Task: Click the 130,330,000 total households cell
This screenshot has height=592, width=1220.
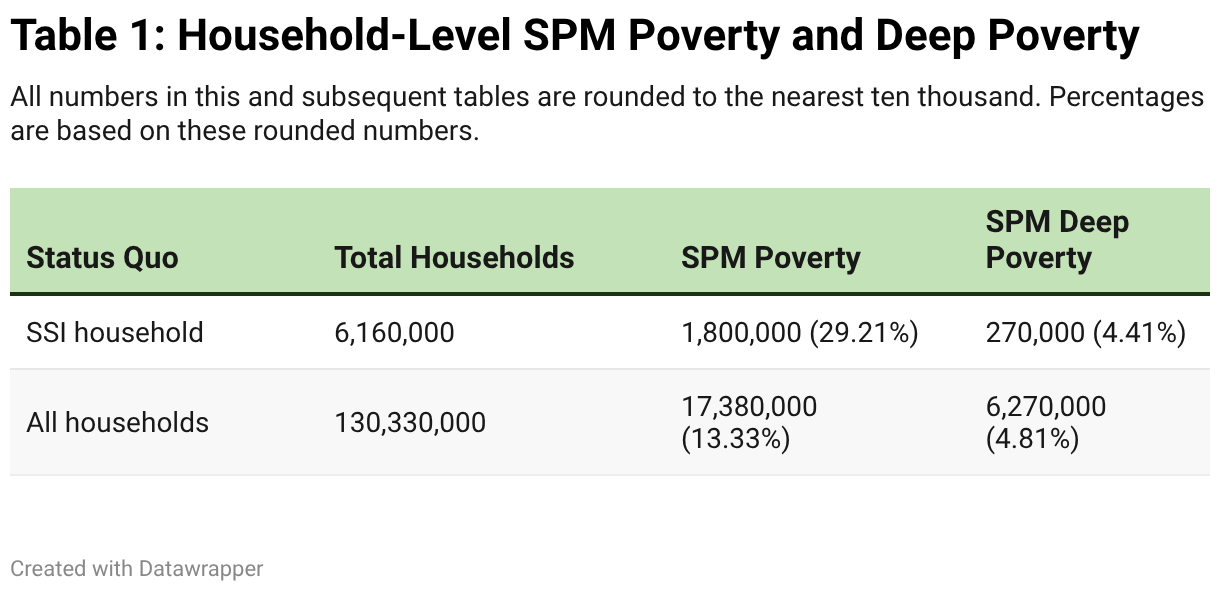Action: tap(410, 422)
